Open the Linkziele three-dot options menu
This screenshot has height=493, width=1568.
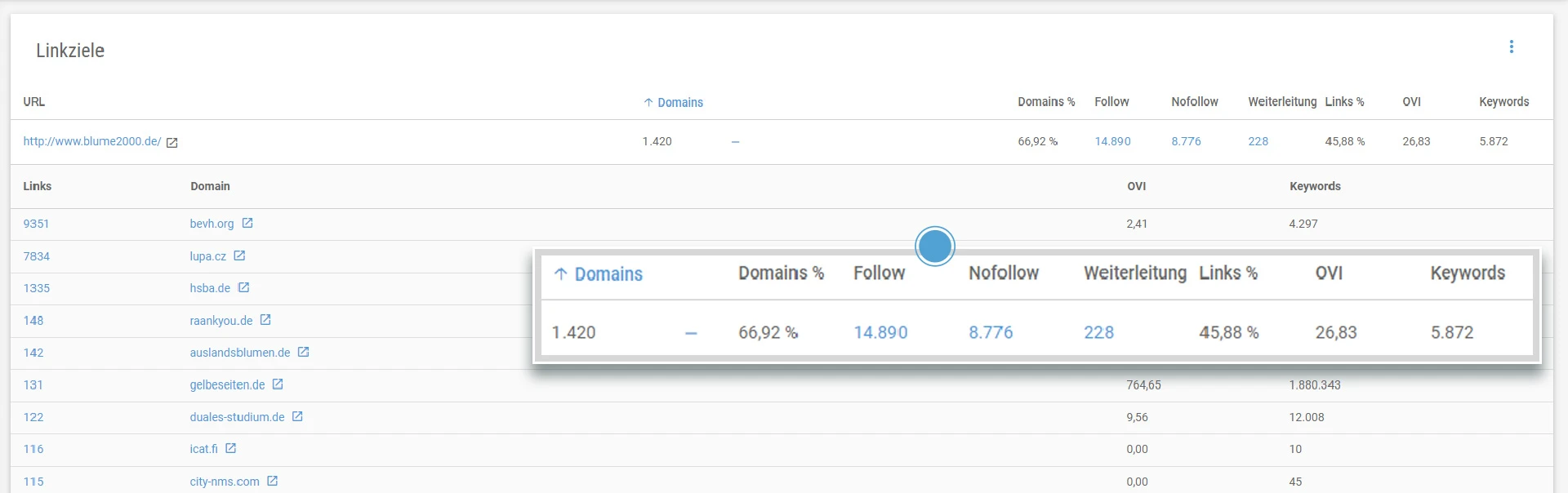tap(1511, 47)
